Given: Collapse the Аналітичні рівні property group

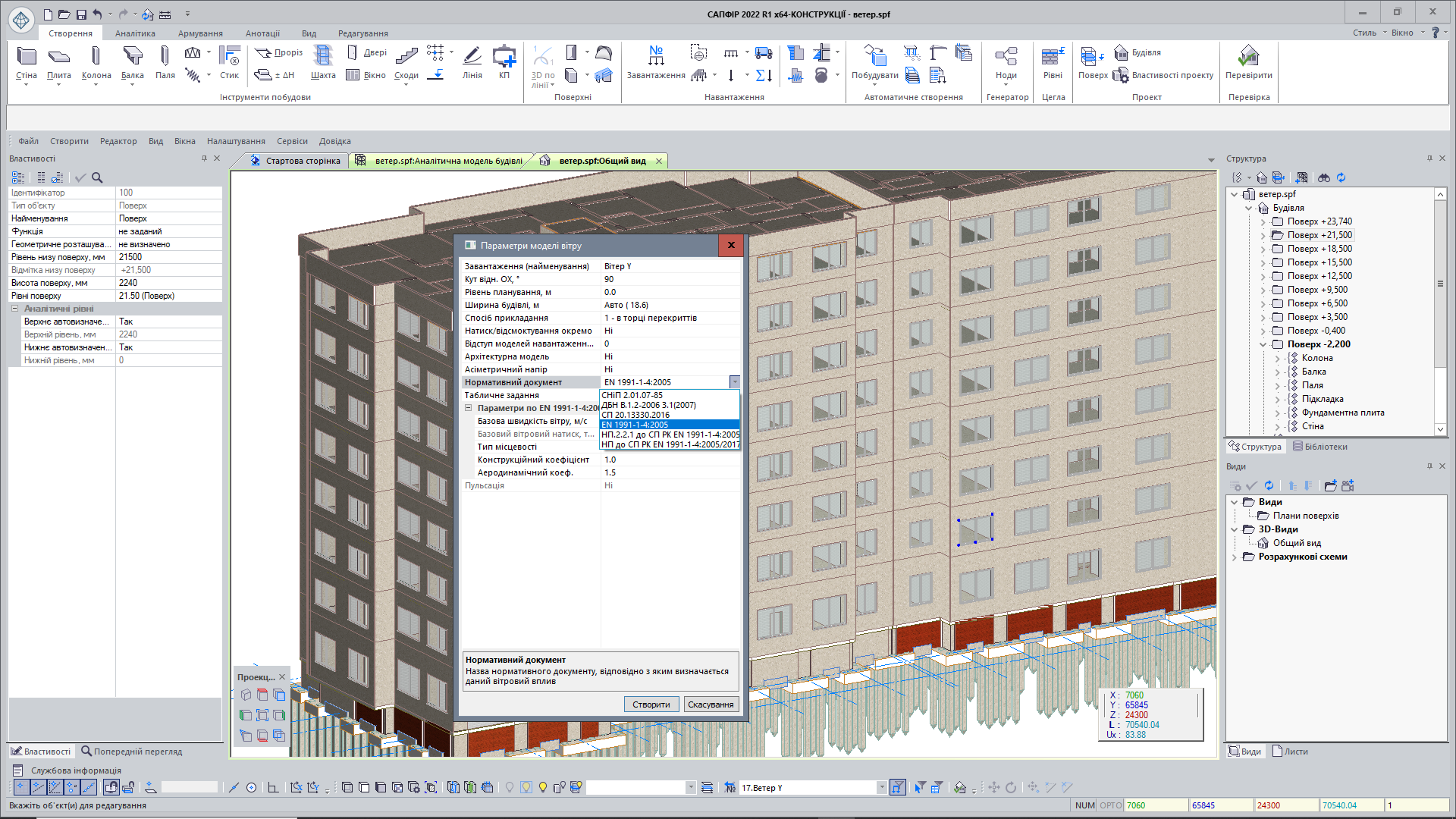Looking at the screenshot, I should click(x=14, y=309).
